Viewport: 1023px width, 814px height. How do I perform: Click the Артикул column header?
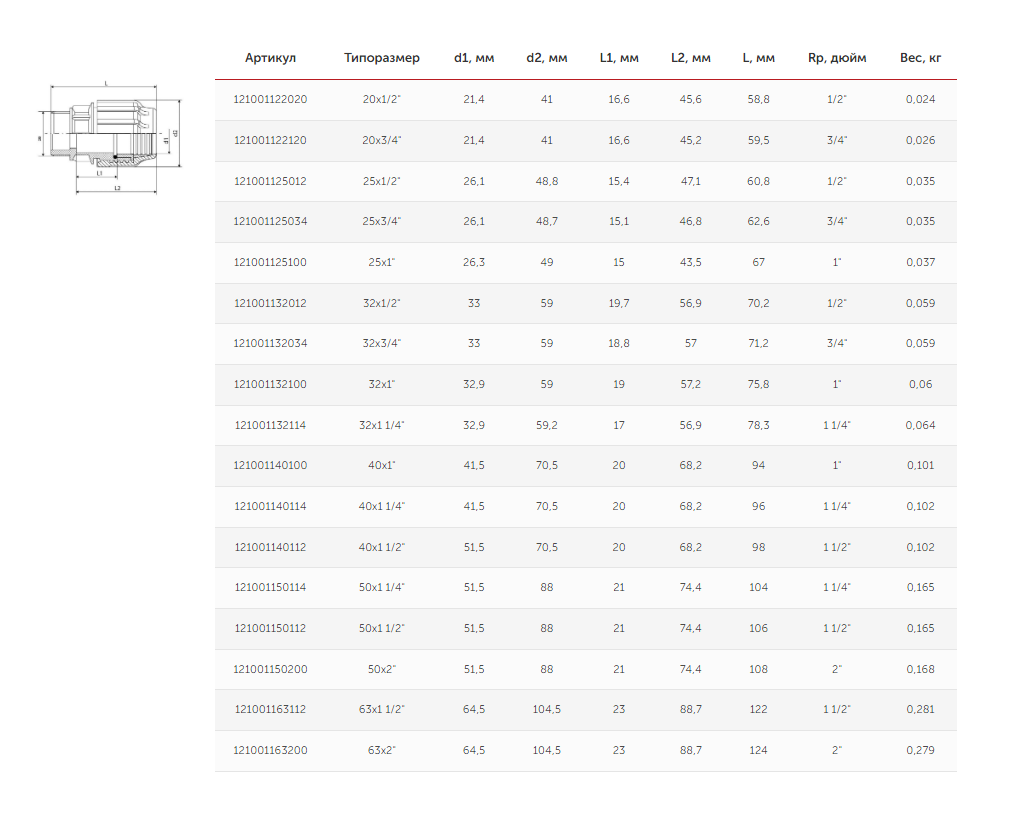[270, 58]
